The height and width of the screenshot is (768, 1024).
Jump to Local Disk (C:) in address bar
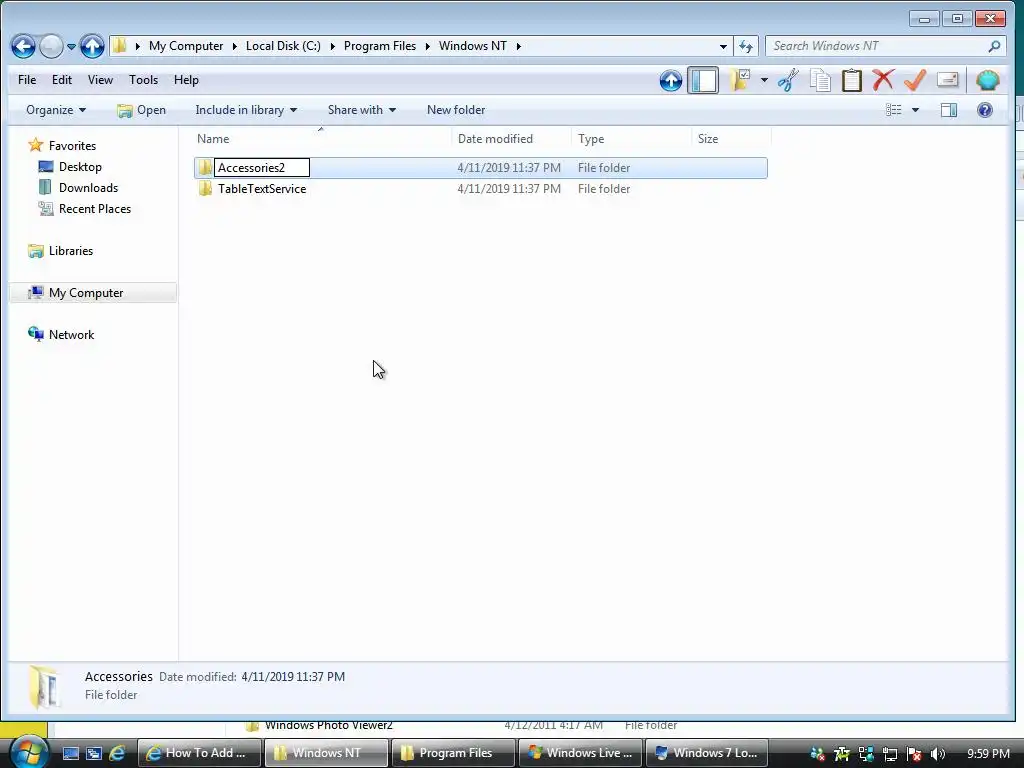[x=283, y=46]
